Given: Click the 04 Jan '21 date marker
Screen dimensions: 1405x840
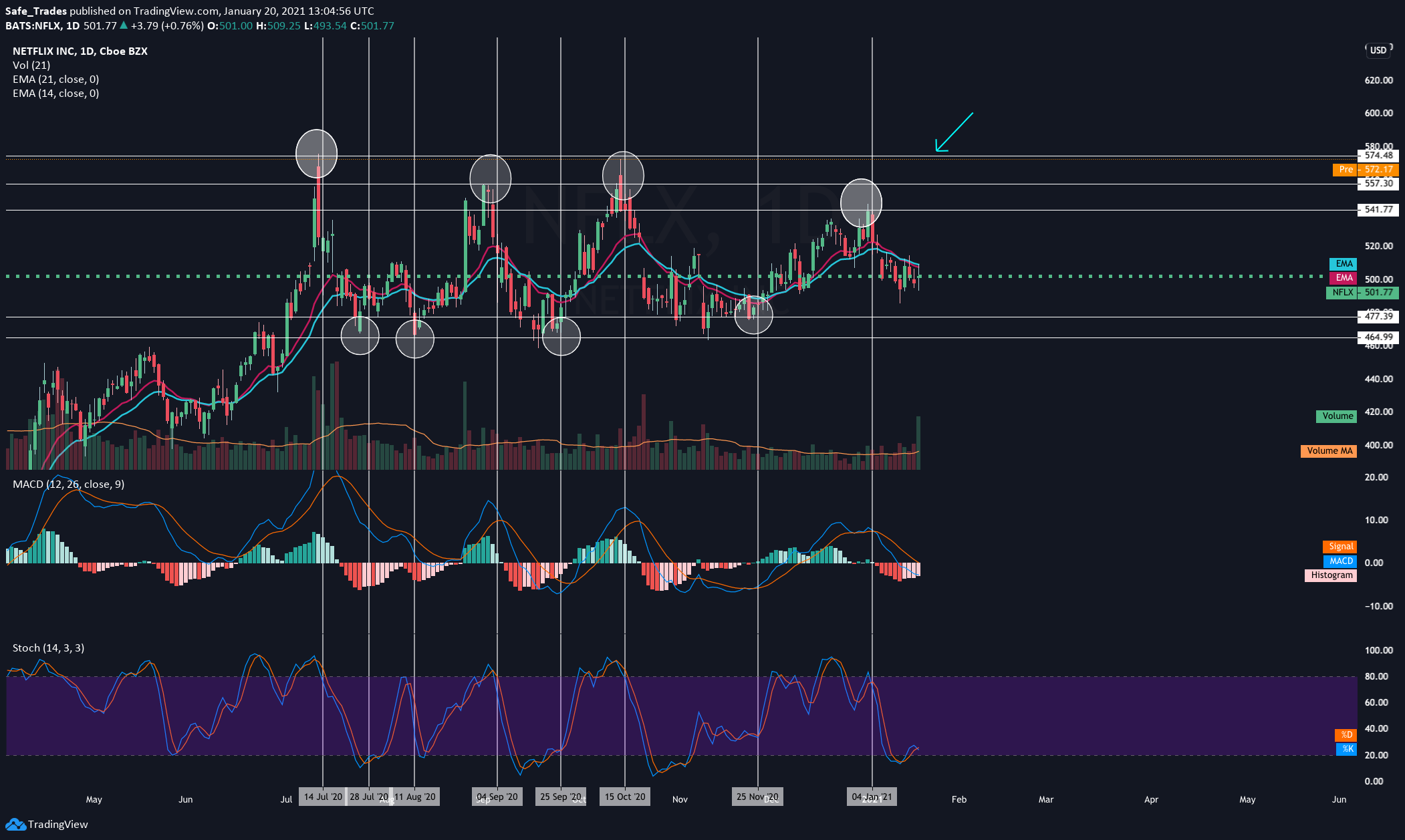Looking at the screenshot, I should pos(872,797).
